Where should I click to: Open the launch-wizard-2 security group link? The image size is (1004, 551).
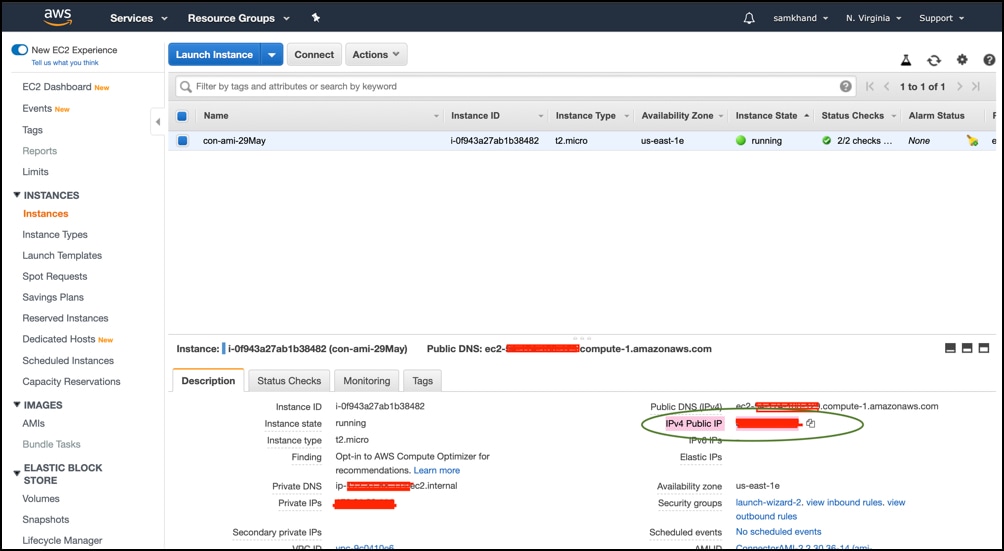point(768,502)
